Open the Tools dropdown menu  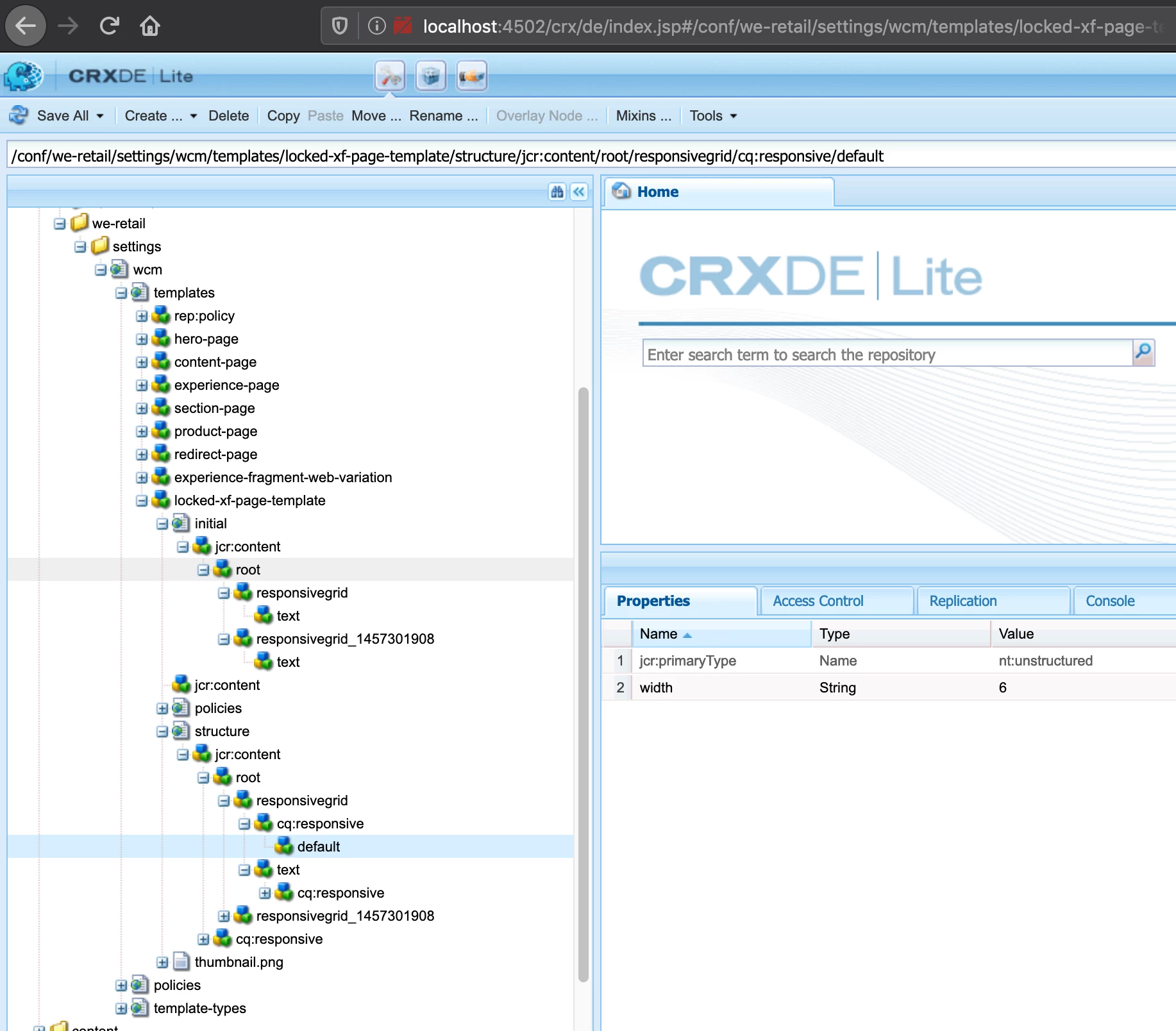point(713,115)
